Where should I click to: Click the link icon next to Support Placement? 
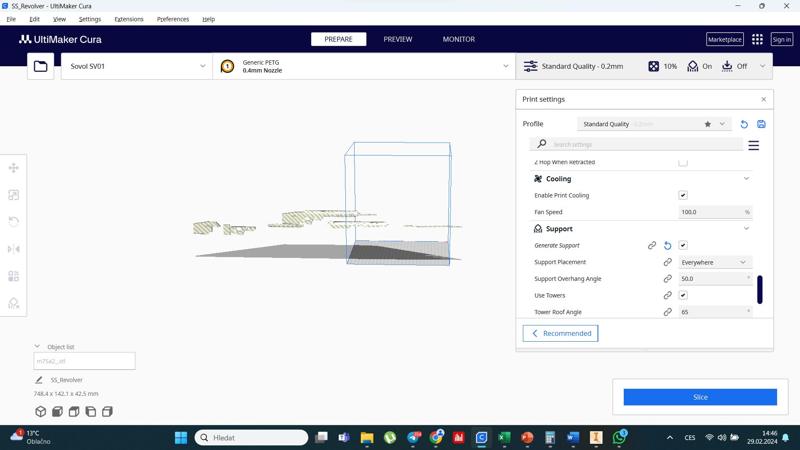[667, 262]
